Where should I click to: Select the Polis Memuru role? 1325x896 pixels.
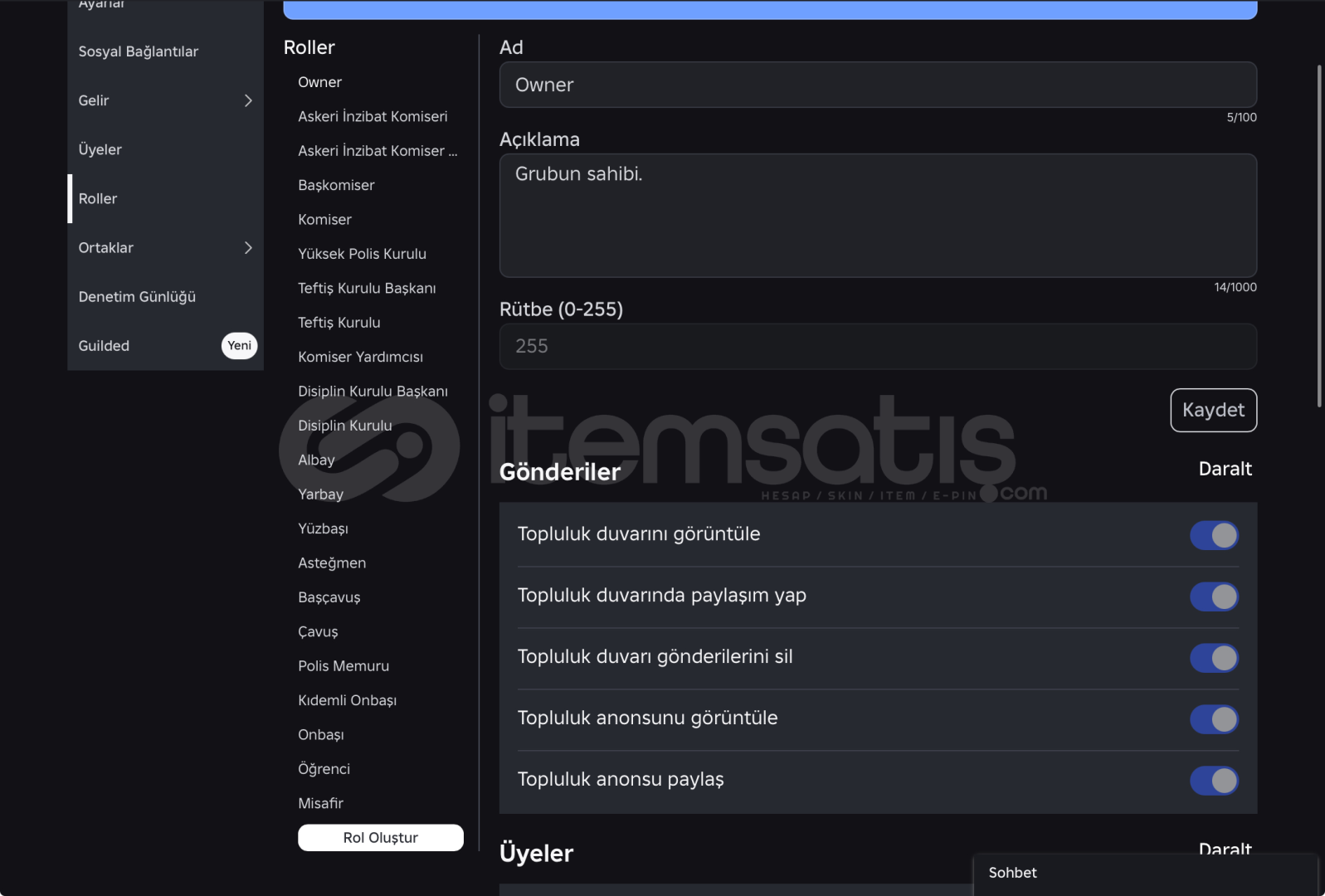tap(343, 665)
